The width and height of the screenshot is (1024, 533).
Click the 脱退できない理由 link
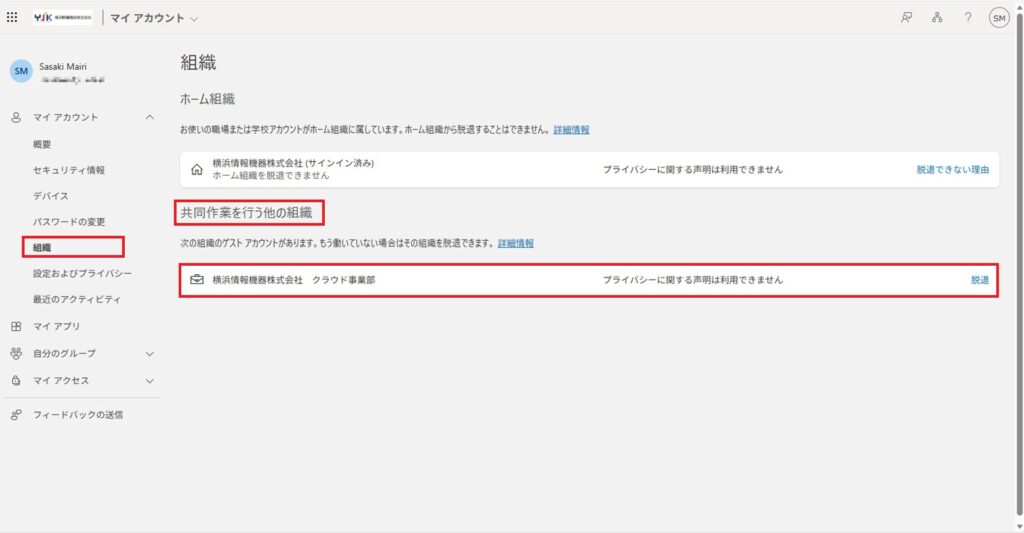click(x=952, y=169)
